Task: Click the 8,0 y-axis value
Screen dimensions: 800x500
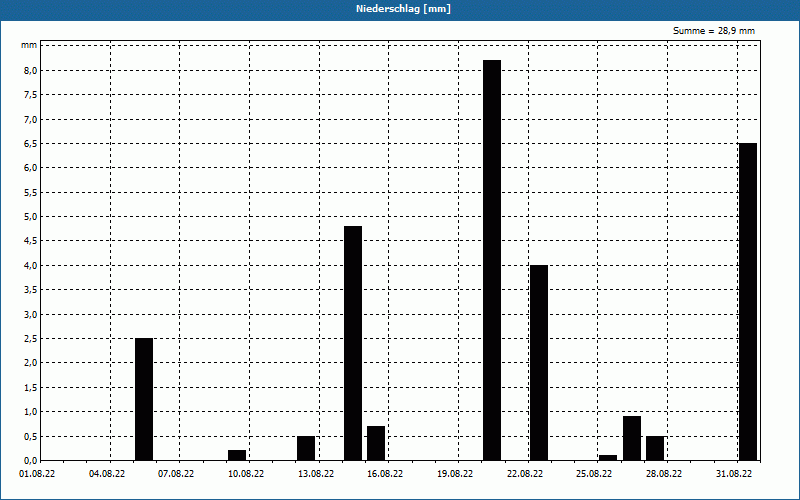Action: [31, 70]
